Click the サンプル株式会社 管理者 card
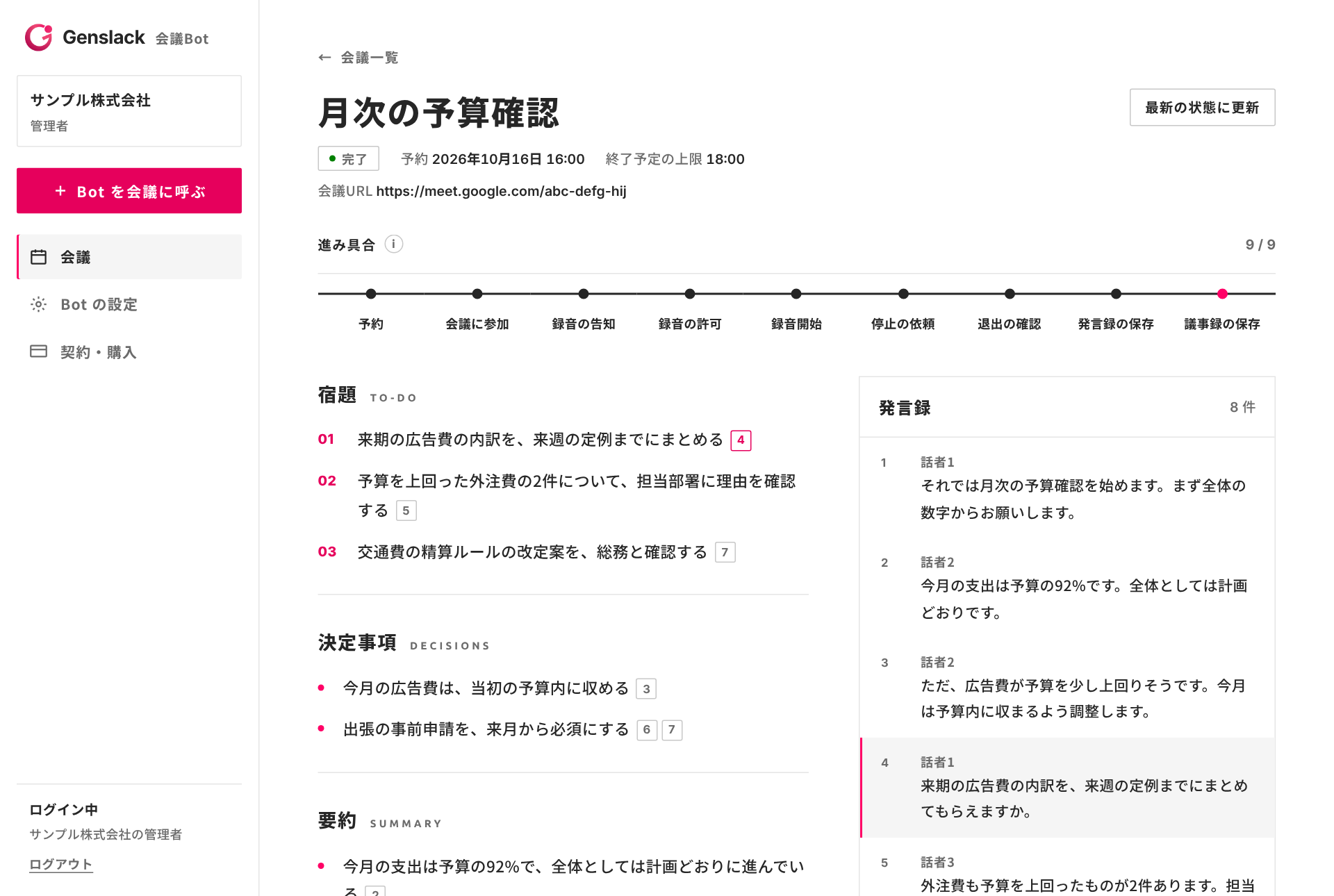 129,111
